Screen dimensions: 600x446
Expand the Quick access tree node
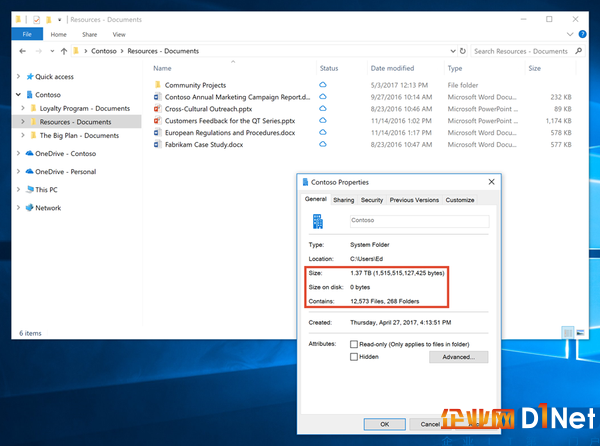pos(18,77)
